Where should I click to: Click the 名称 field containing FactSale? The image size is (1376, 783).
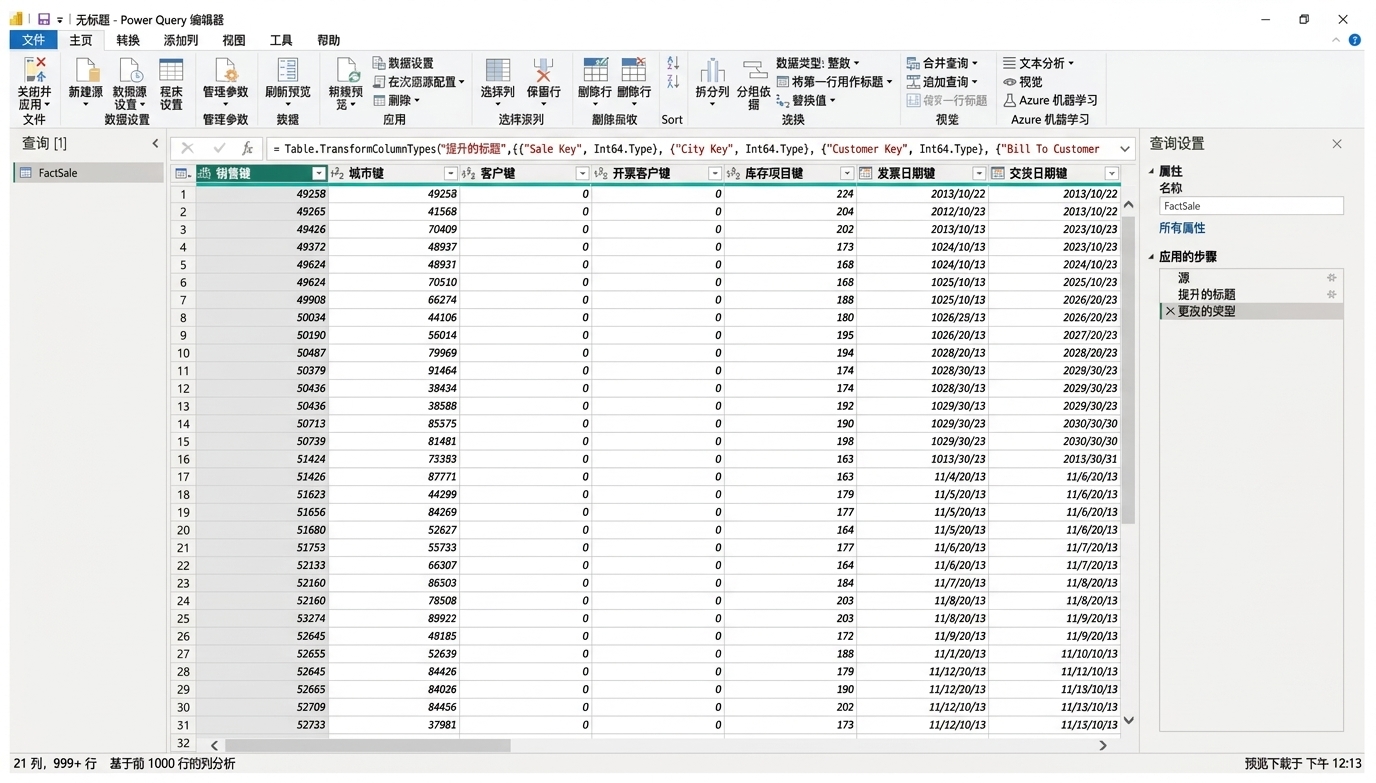coord(1251,206)
